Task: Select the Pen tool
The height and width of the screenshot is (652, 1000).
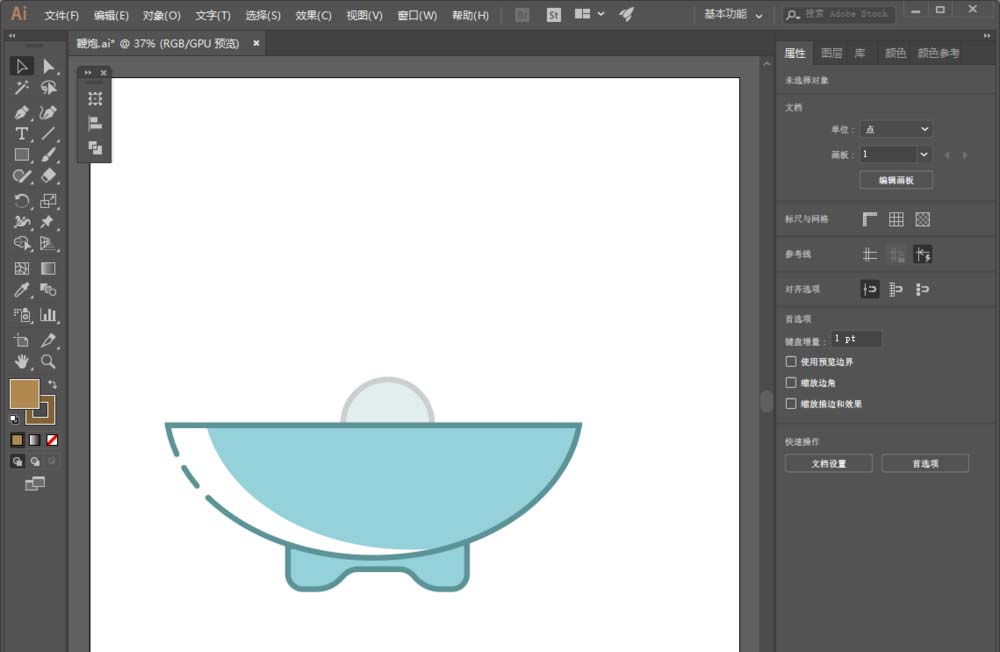Action: click(21, 113)
